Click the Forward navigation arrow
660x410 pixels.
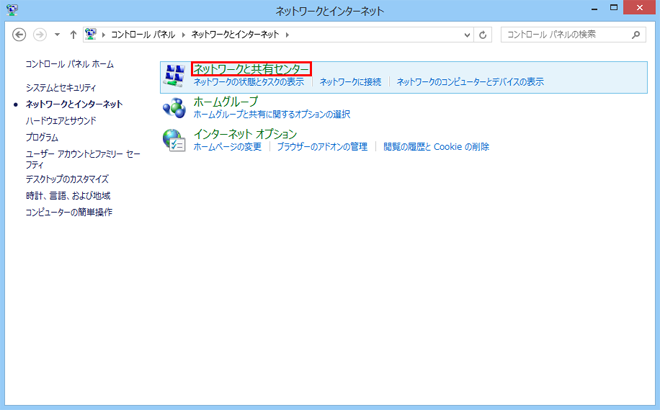click(40, 35)
